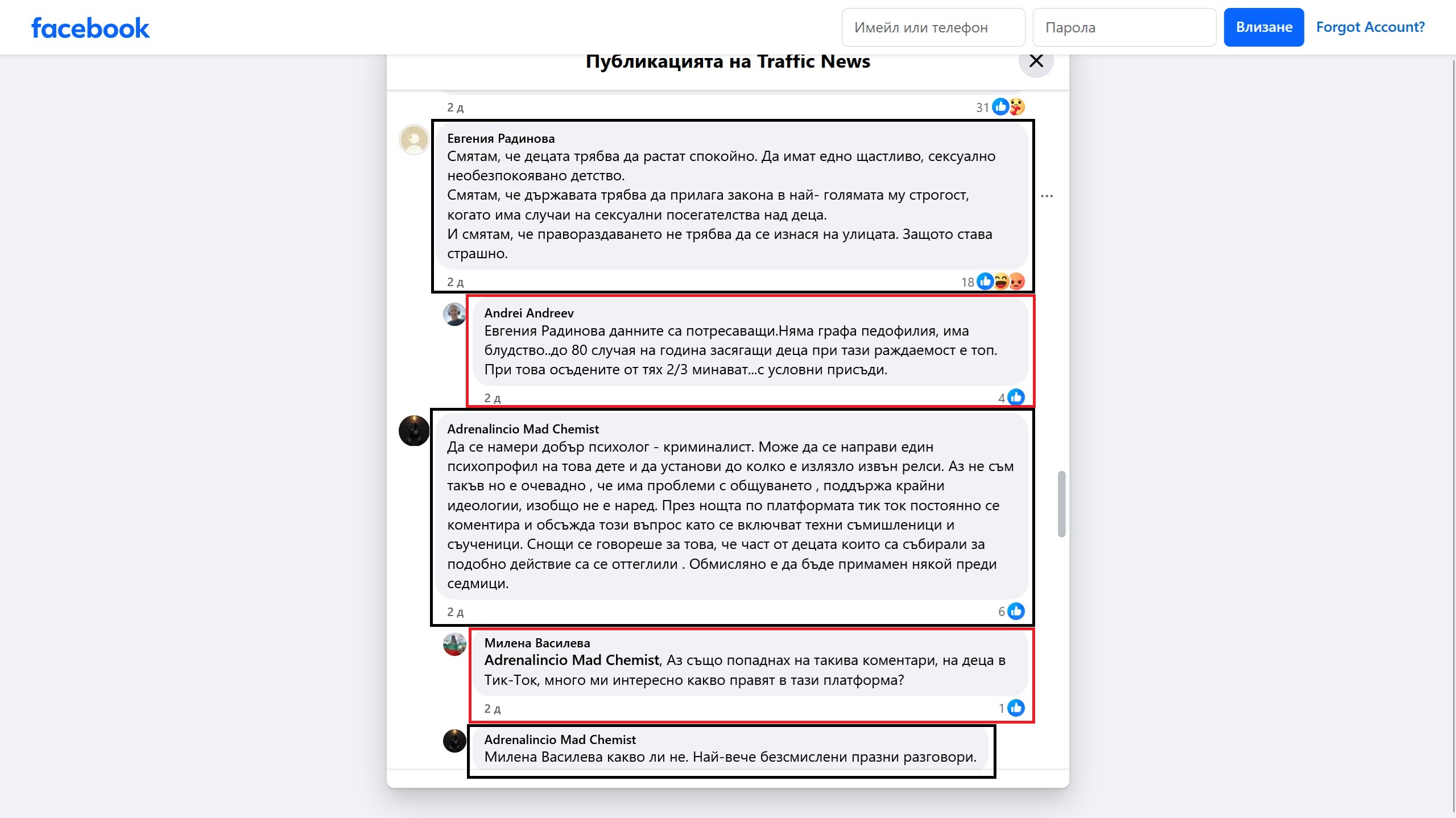Click the 2 д timestamp under Евгения Радинова's comment
This screenshot has width=1456, height=818.
[455, 282]
